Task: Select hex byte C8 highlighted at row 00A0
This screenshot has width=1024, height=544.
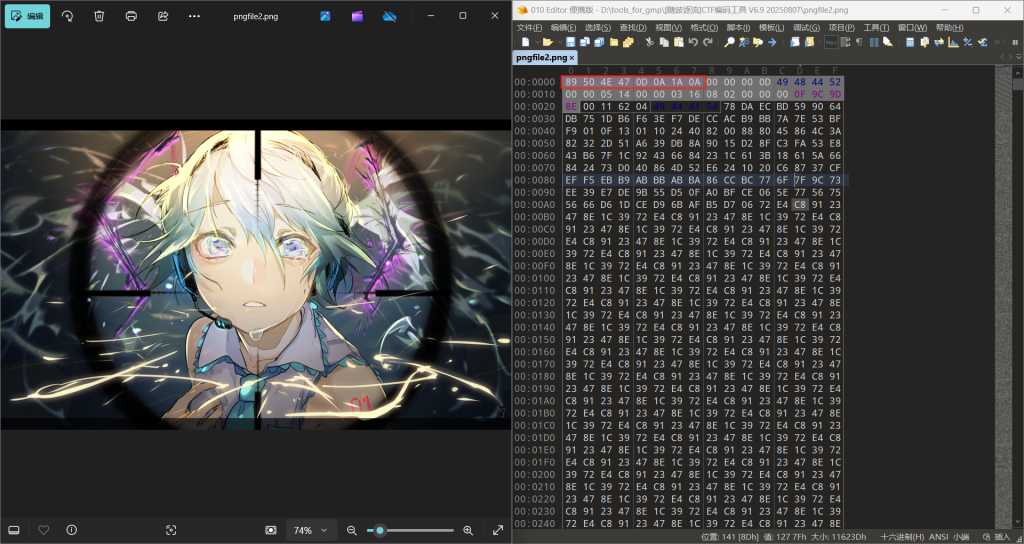Action: (799, 204)
